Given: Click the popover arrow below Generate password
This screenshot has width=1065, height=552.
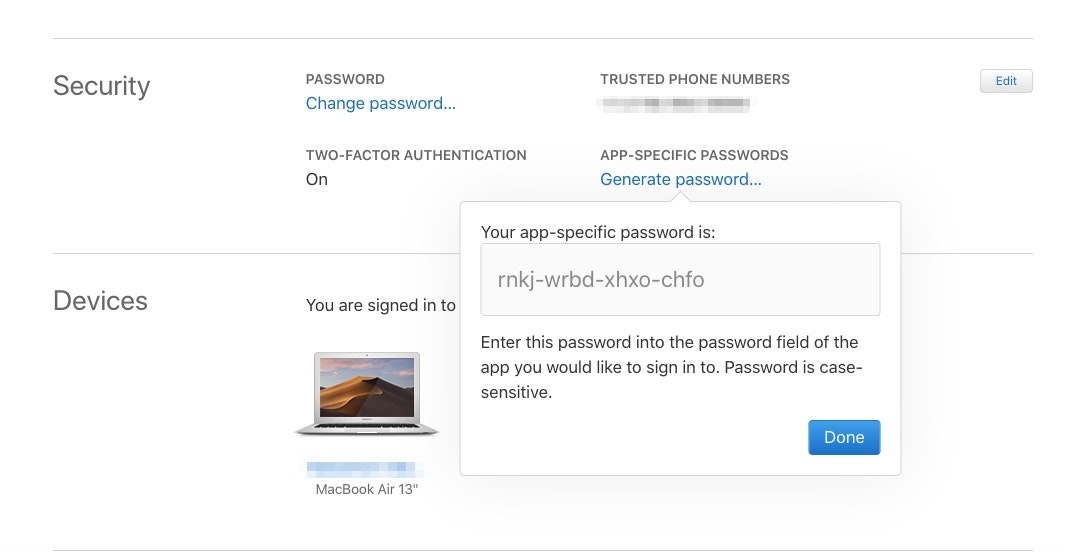Looking at the screenshot, I should 680,197.
